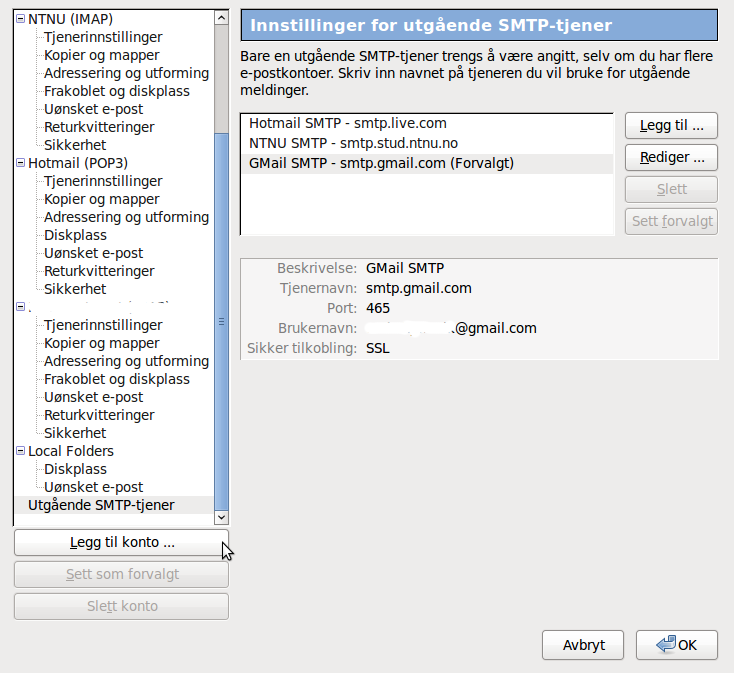Image resolution: width=734 pixels, height=673 pixels.
Task: Open Tjenerinnstillinger under NTNU (IMAP)
Action: pos(103,37)
